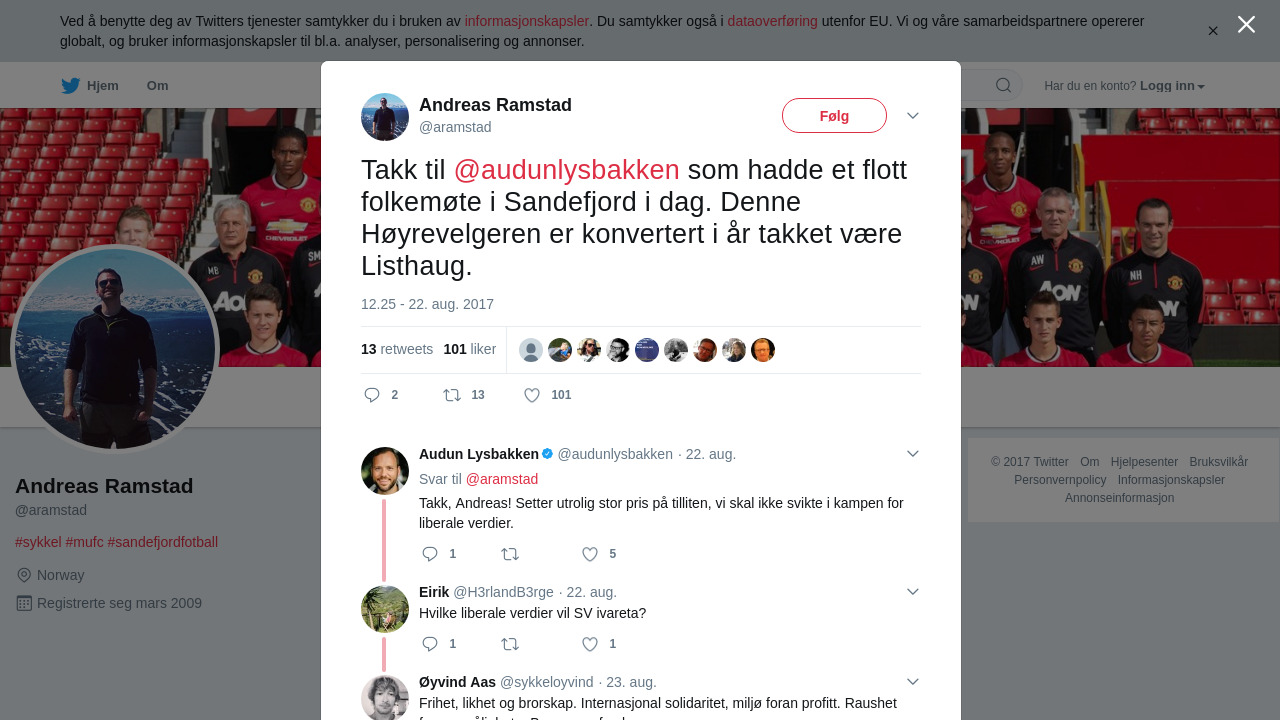Dismiss the cookie notice with the small X
1280x720 pixels.
(x=1213, y=31)
